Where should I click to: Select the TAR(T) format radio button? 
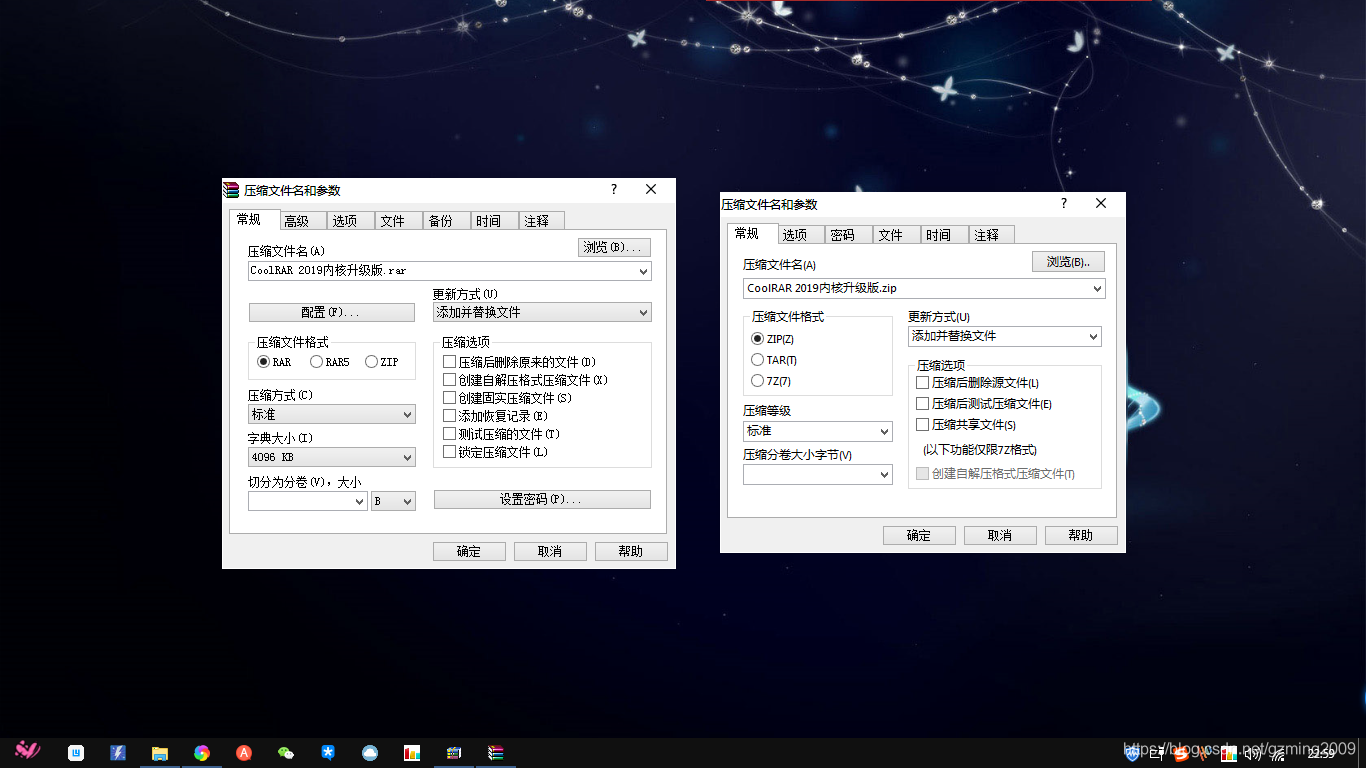[x=757, y=360]
